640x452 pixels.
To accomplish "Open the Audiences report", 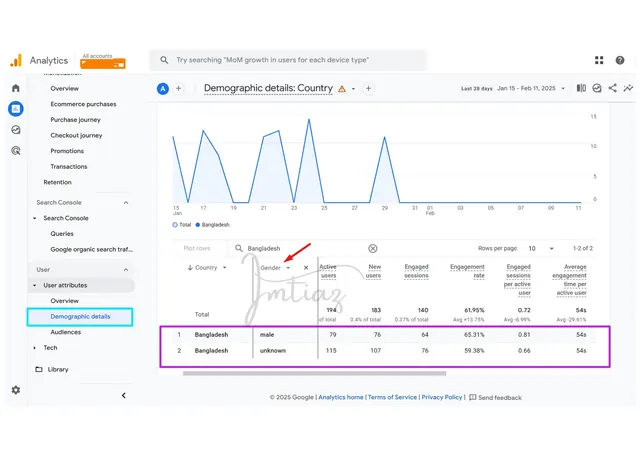I will coord(65,332).
